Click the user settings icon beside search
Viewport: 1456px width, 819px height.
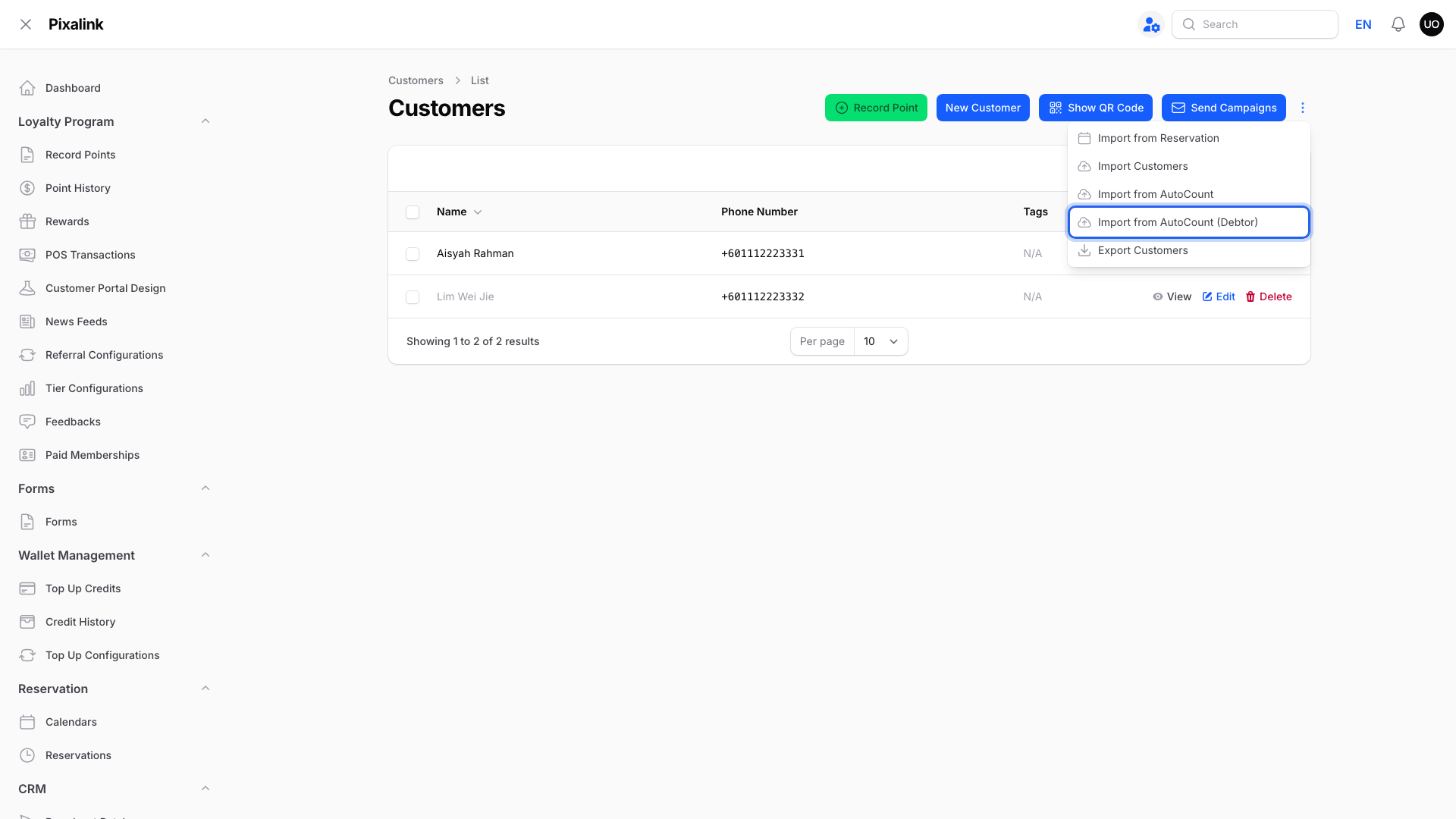[1151, 24]
